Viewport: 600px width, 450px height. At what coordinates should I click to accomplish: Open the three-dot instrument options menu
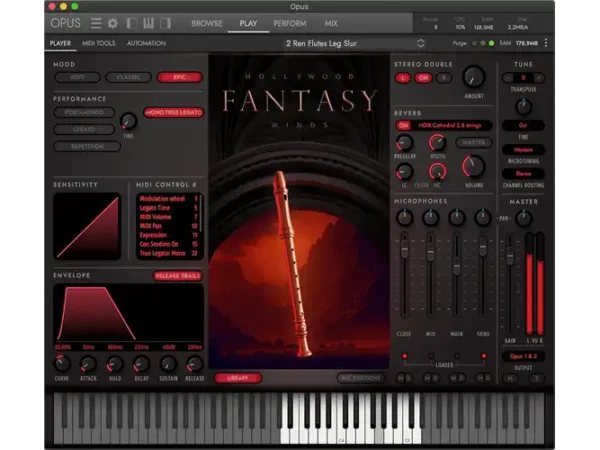[x=546, y=43]
